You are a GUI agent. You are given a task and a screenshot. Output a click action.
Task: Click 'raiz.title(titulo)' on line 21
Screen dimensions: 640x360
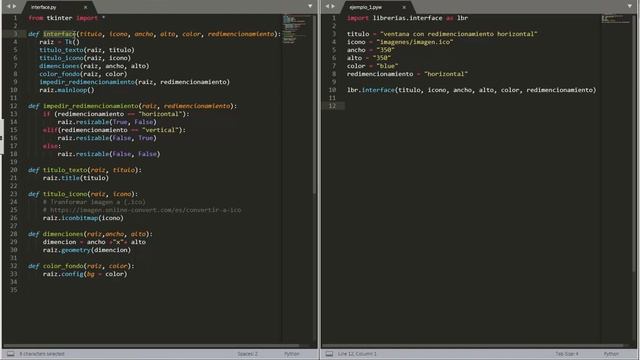point(76,178)
